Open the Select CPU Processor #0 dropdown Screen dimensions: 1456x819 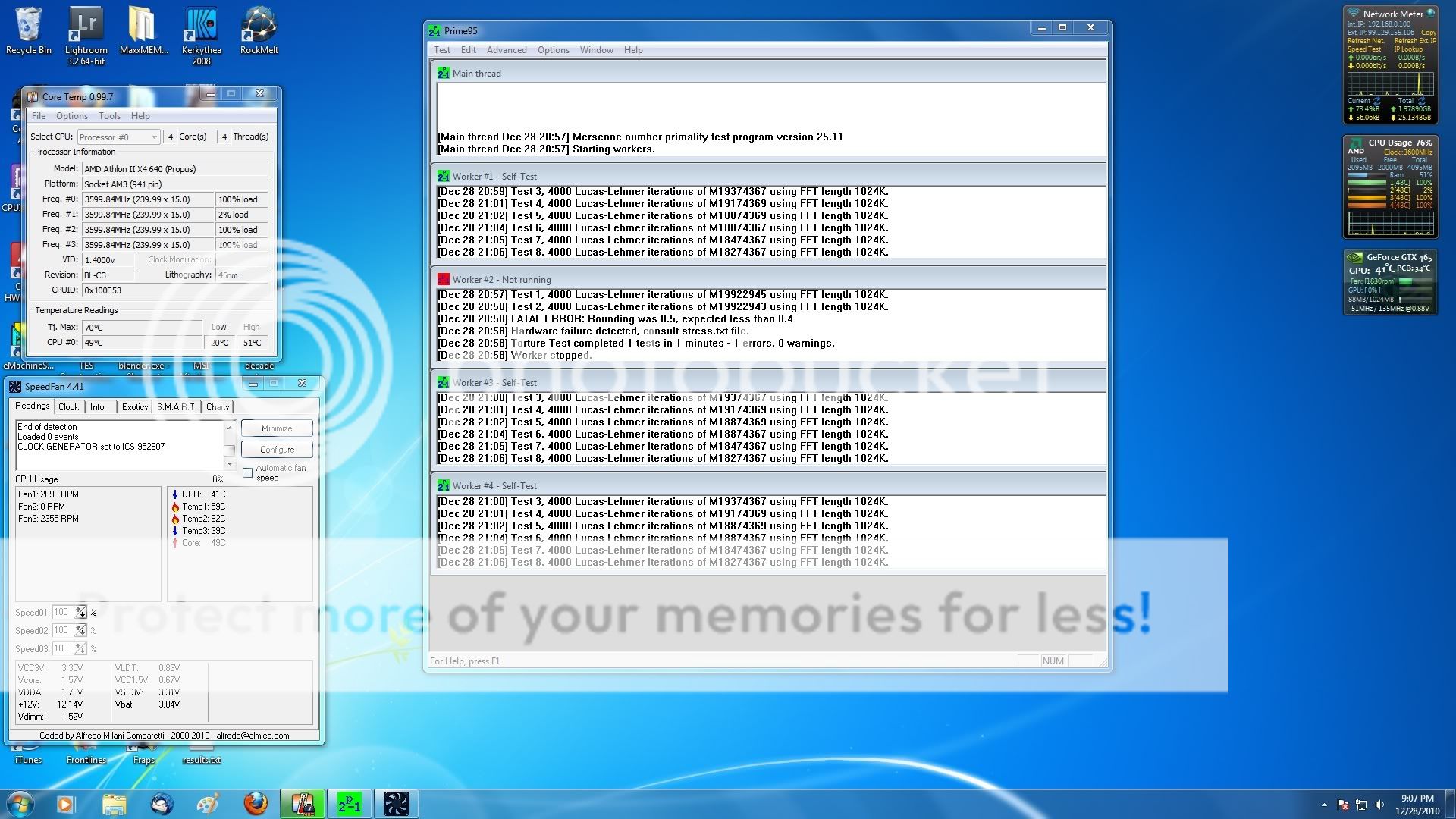118,137
